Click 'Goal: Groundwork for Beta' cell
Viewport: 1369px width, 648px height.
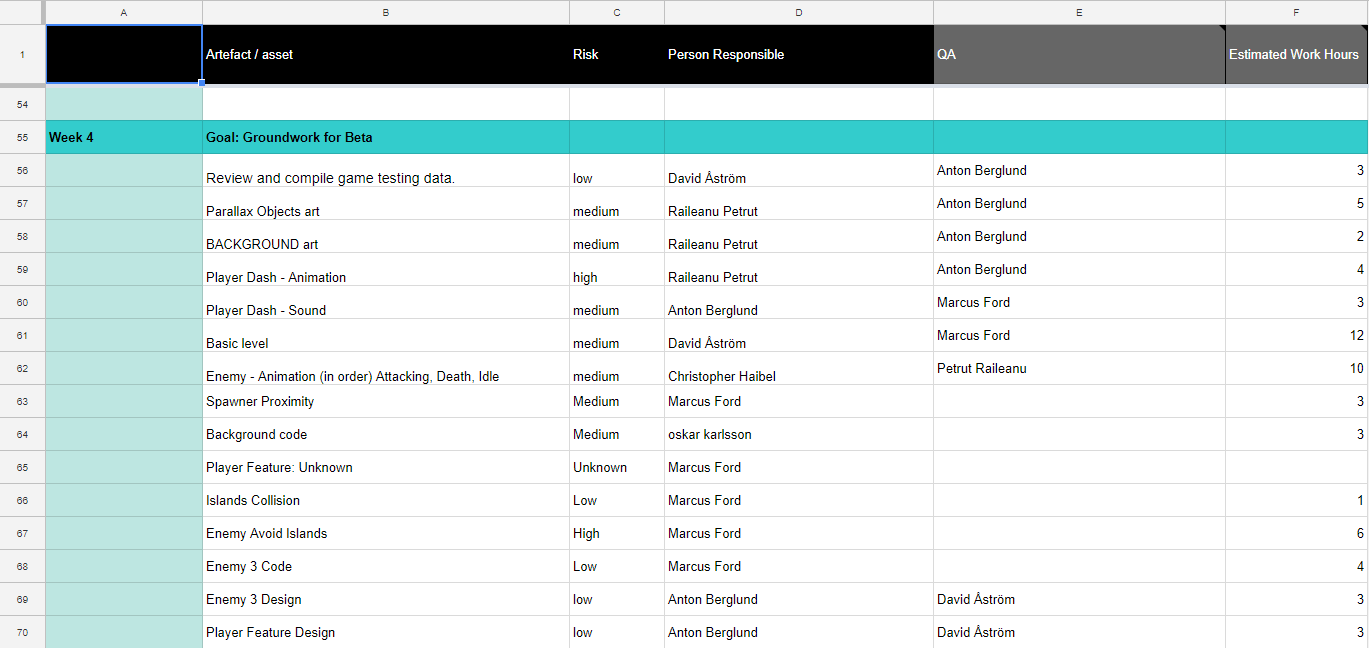(385, 137)
